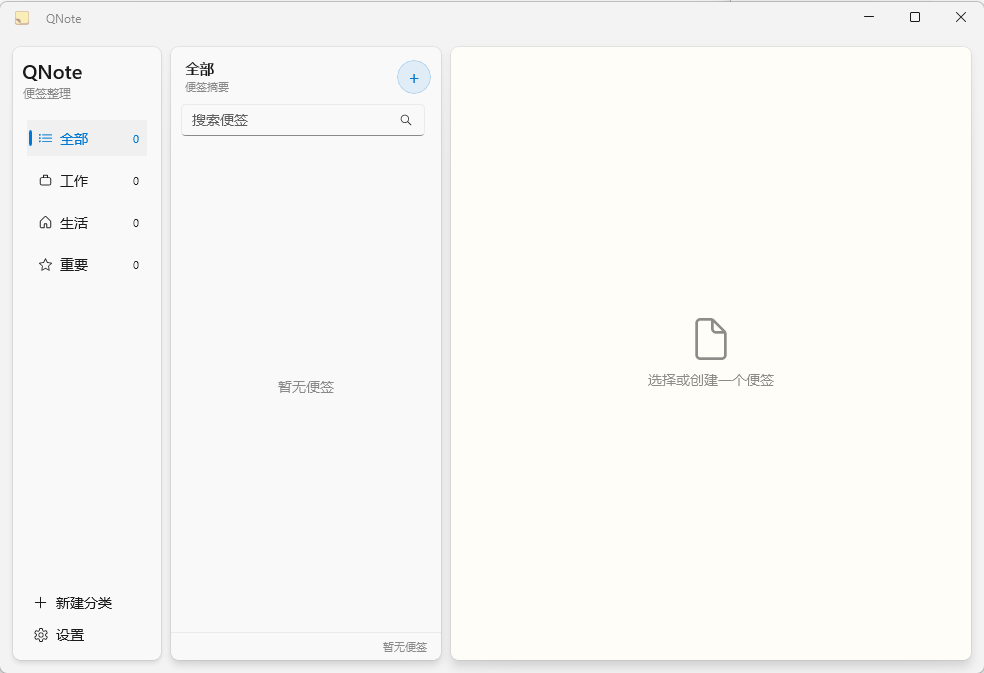Image resolution: width=984 pixels, height=673 pixels.
Task: Click the 0 count next to 生活
Action: point(136,223)
